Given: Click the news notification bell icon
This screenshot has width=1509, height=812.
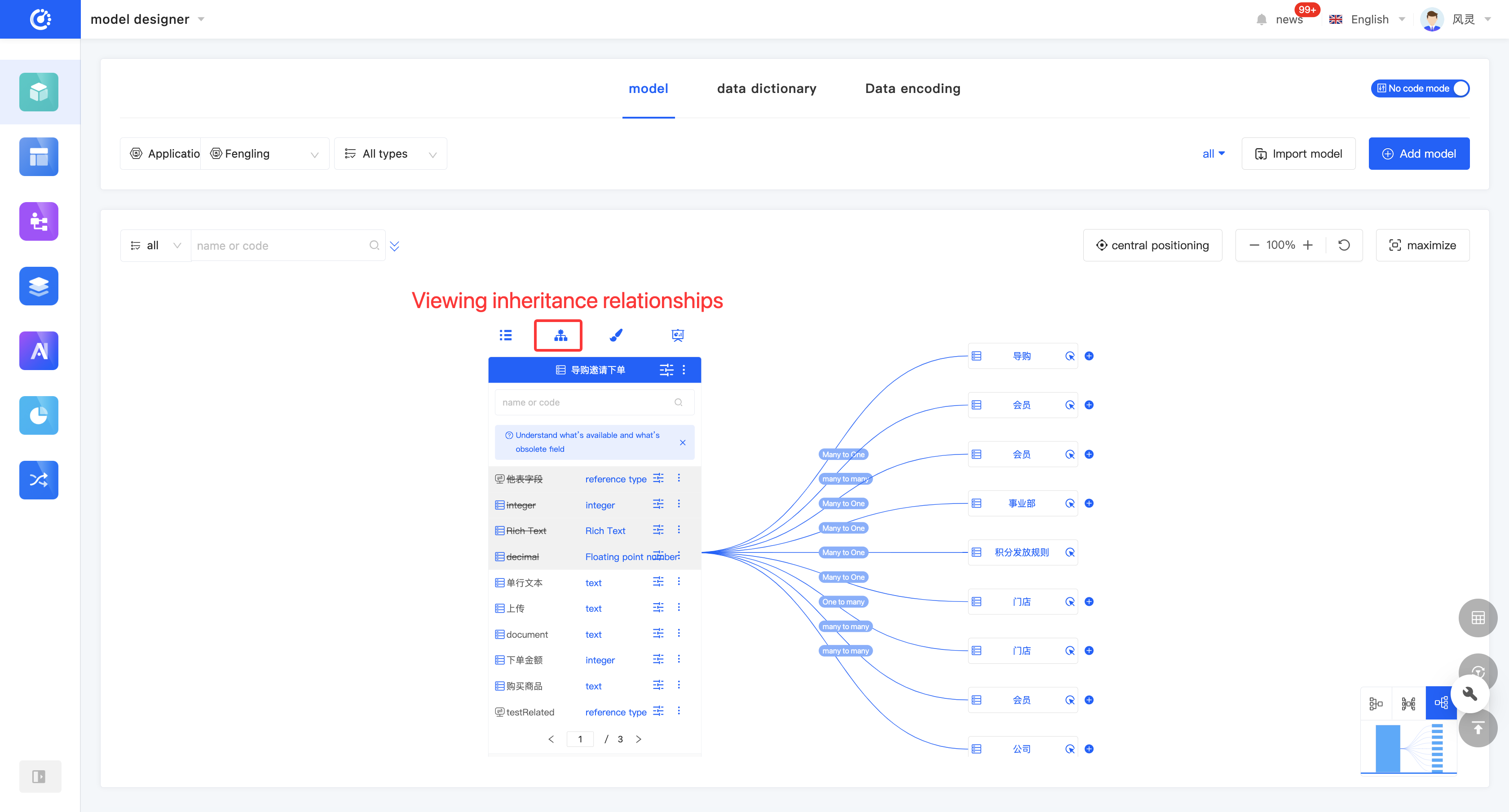Looking at the screenshot, I should click(x=1261, y=19).
